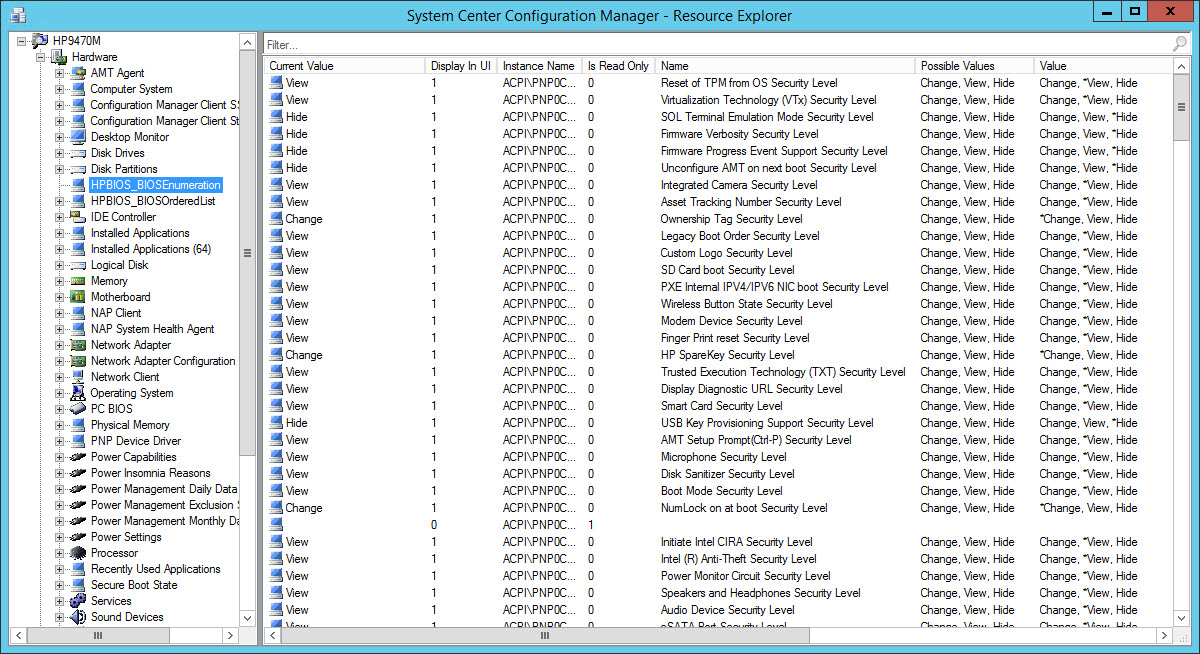The image size is (1200, 654).
Task: Click the PC BIOS chip icon
Action: 78,409
